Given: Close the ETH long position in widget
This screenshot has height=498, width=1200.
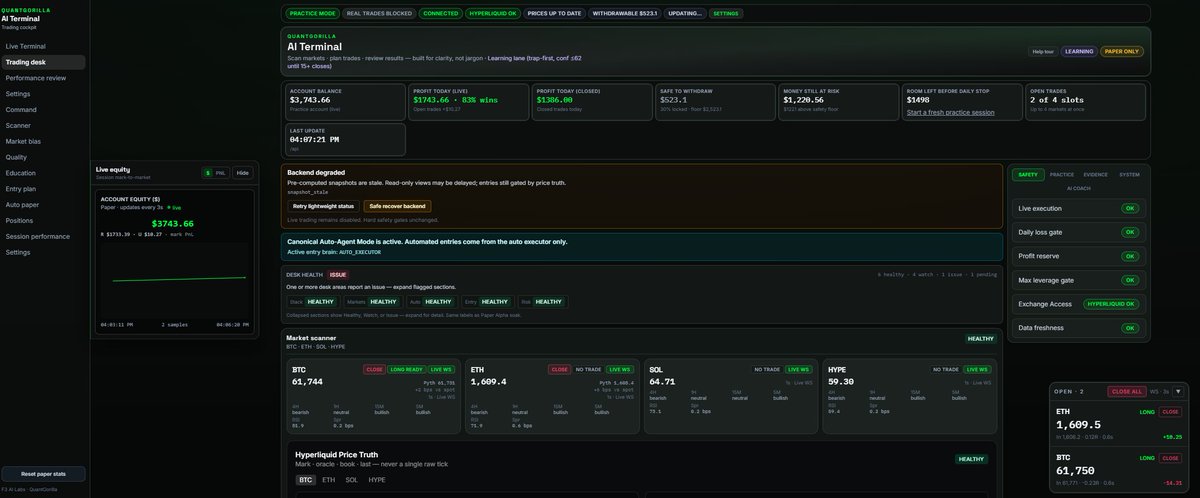Looking at the screenshot, I should (x=1170, y=411).
